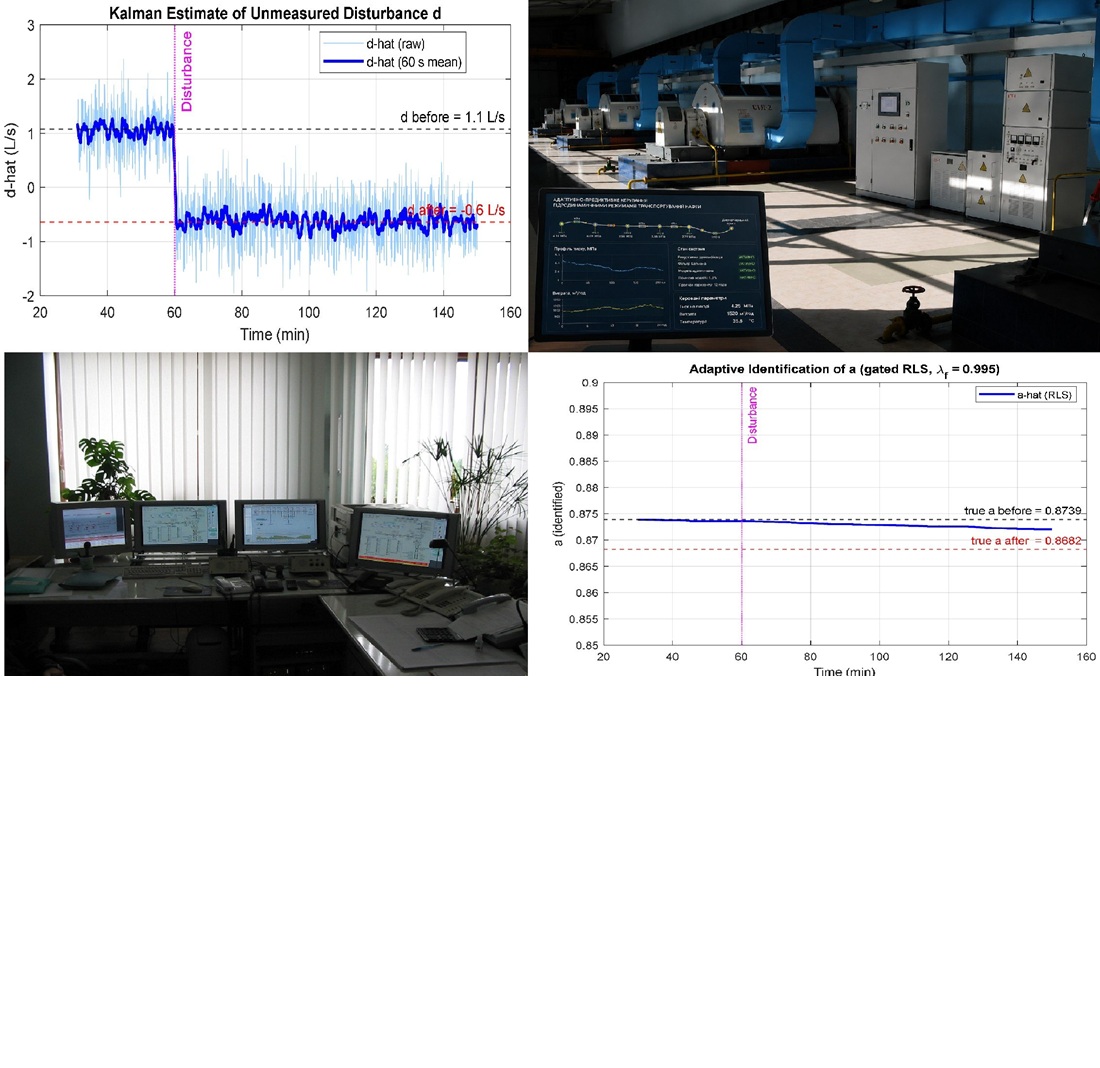
Task: Click the 'a (identified)' y-axis label
Action: tap(558, 514)
